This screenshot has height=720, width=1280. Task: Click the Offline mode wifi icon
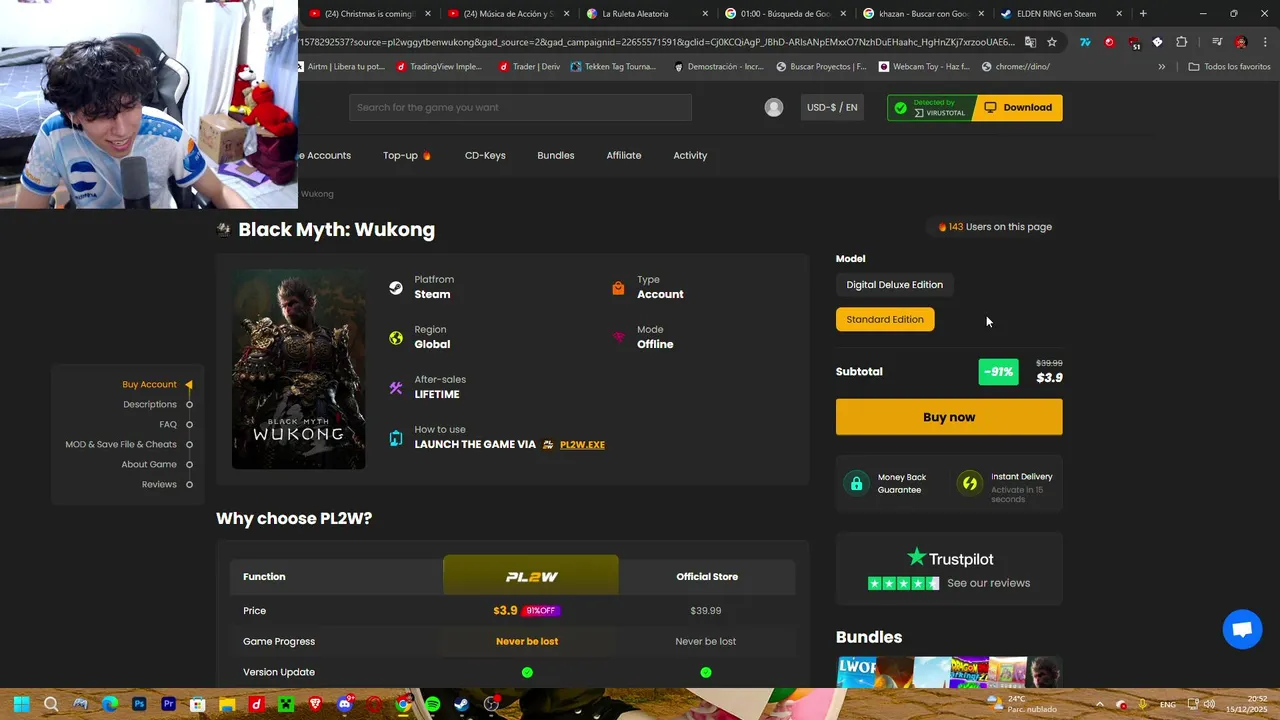[x=618, y=337]
